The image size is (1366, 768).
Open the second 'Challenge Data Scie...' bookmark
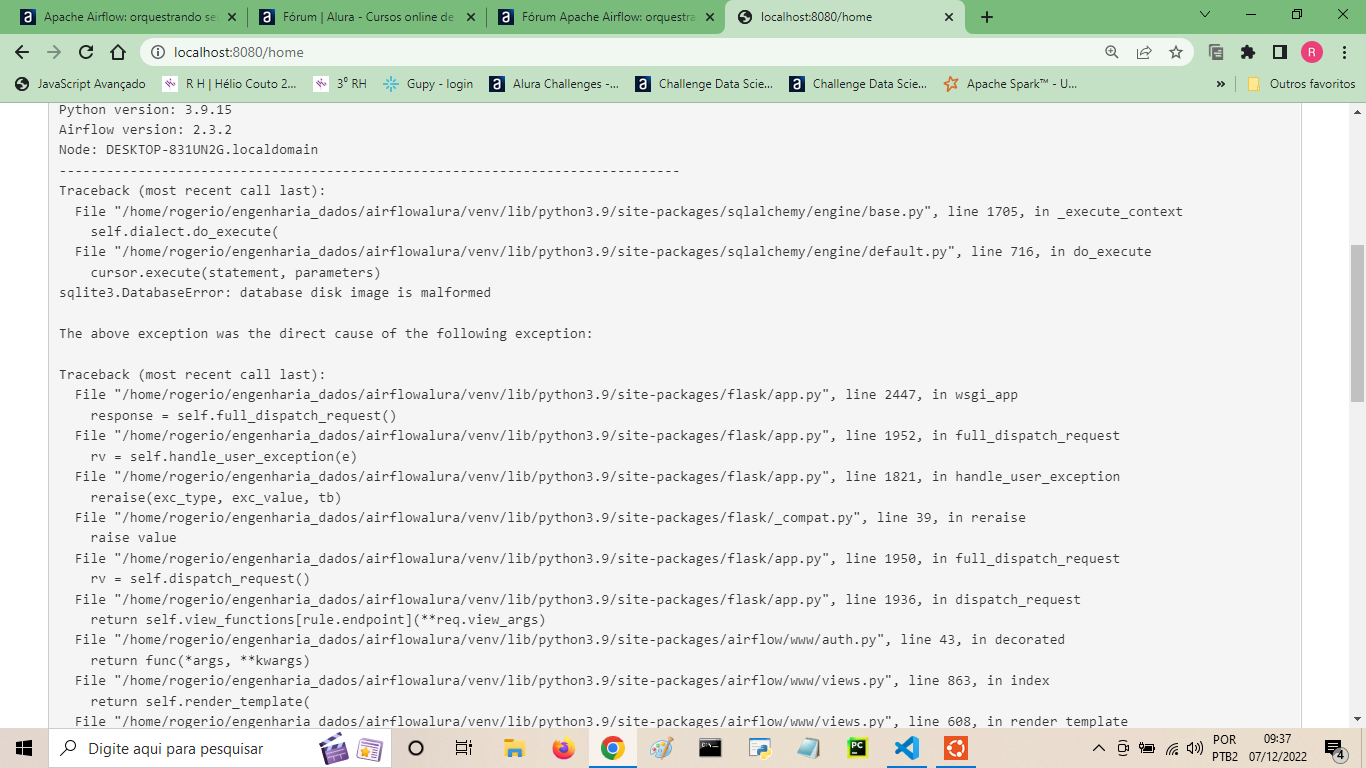coord(858,84)
